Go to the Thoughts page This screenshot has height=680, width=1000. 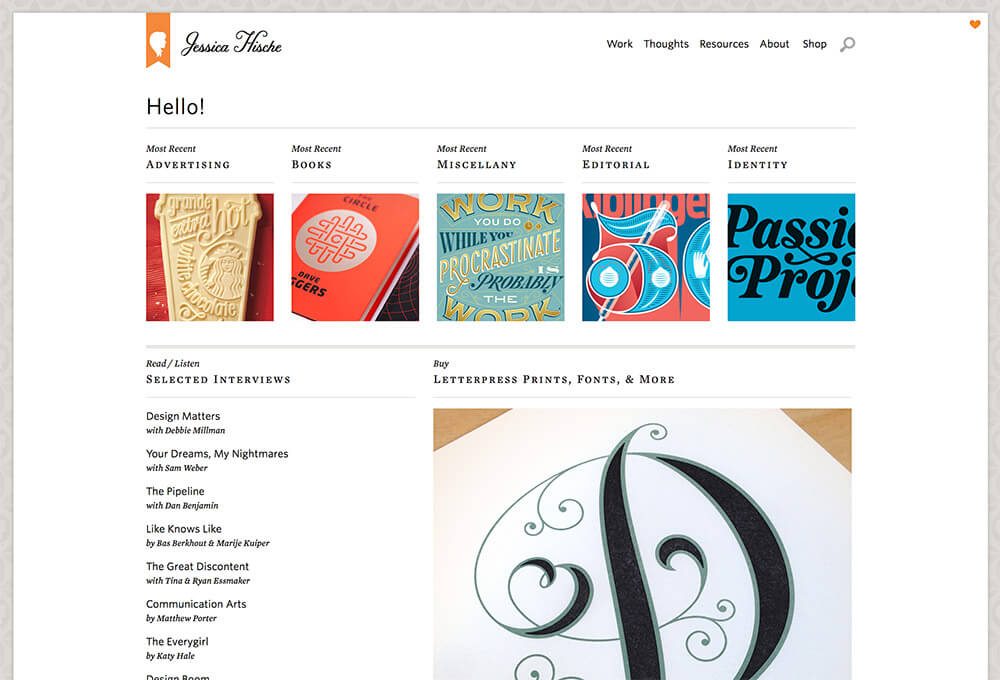point(666,44)
